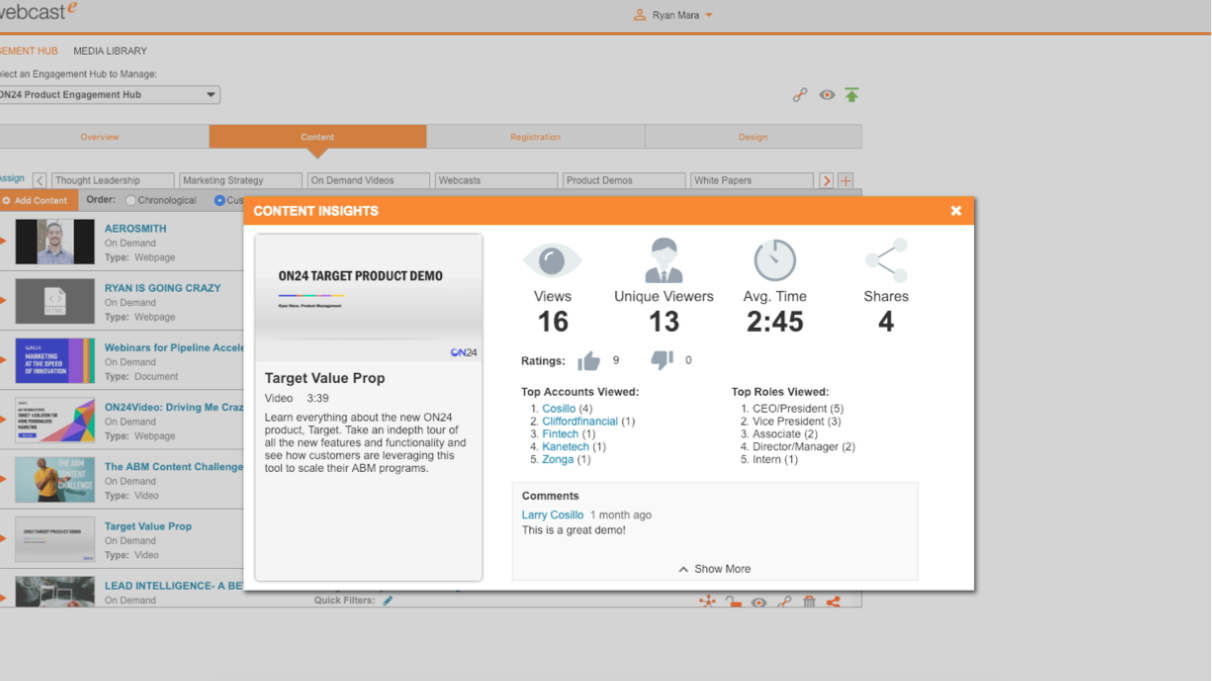Add a new category with plus icon

coord(846,181)
